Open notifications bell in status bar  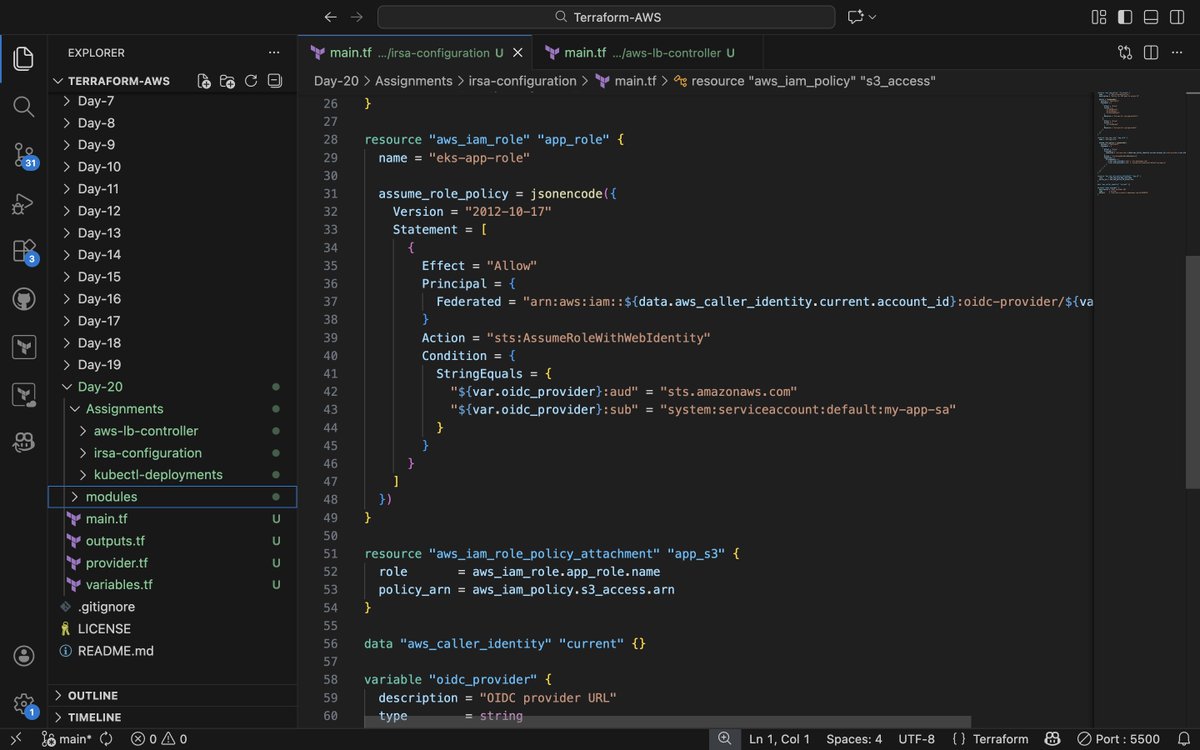click(1183, 739)
